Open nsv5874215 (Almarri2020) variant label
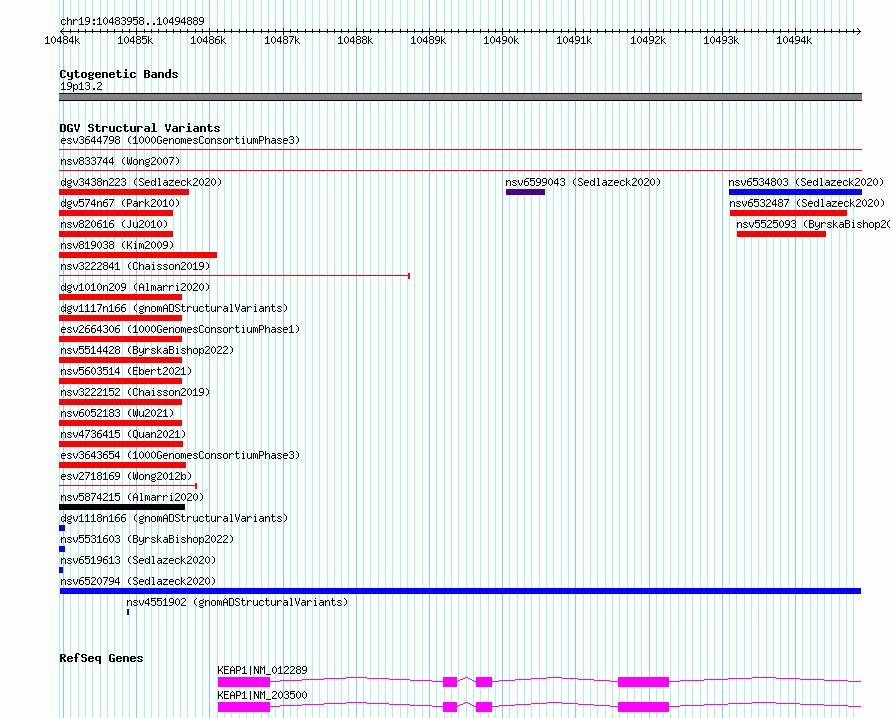This screenshot has width=890, height=718. click(132, 497)
